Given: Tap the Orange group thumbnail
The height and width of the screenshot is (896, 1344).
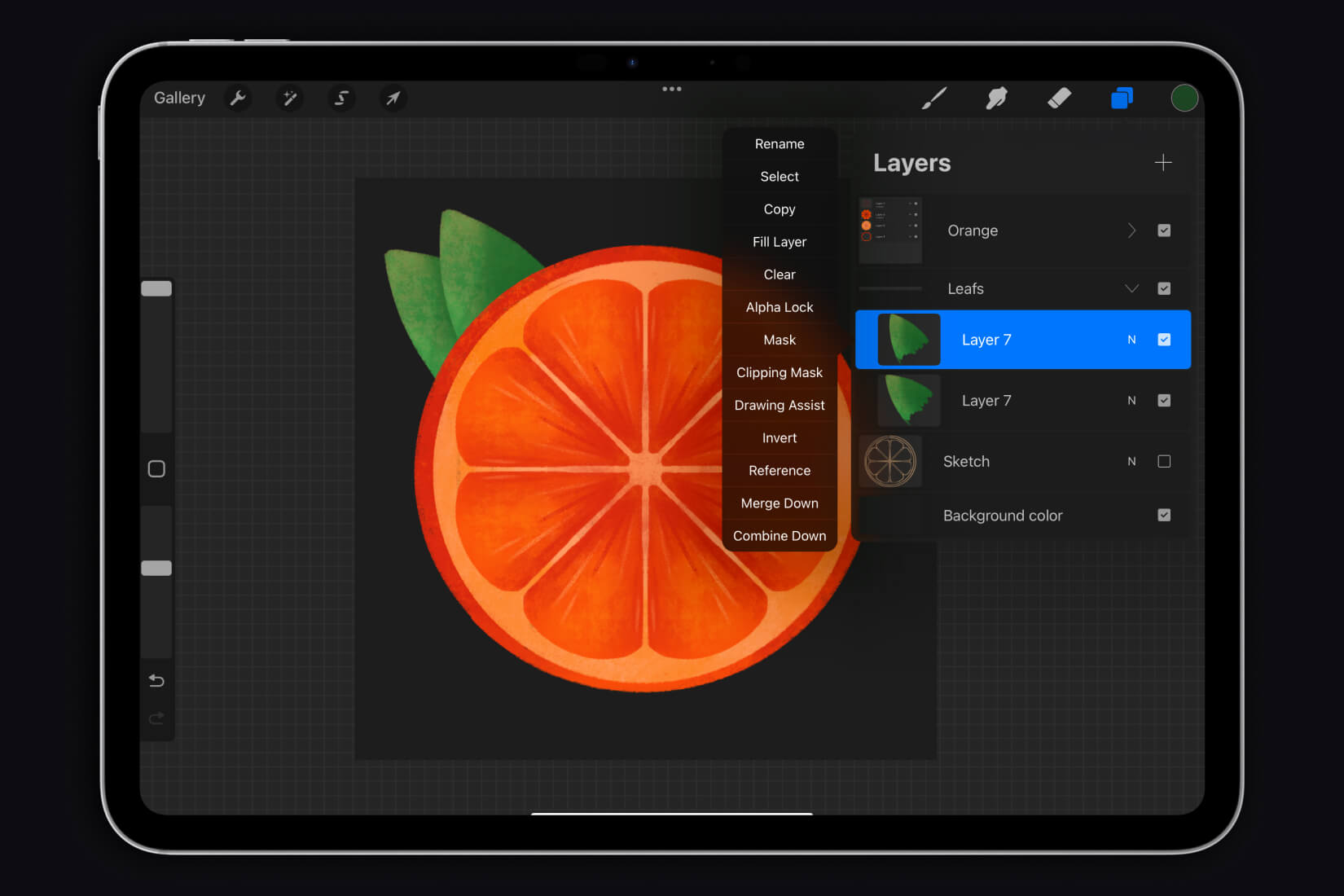Looking at the screenshot, I should click(890, 231).
